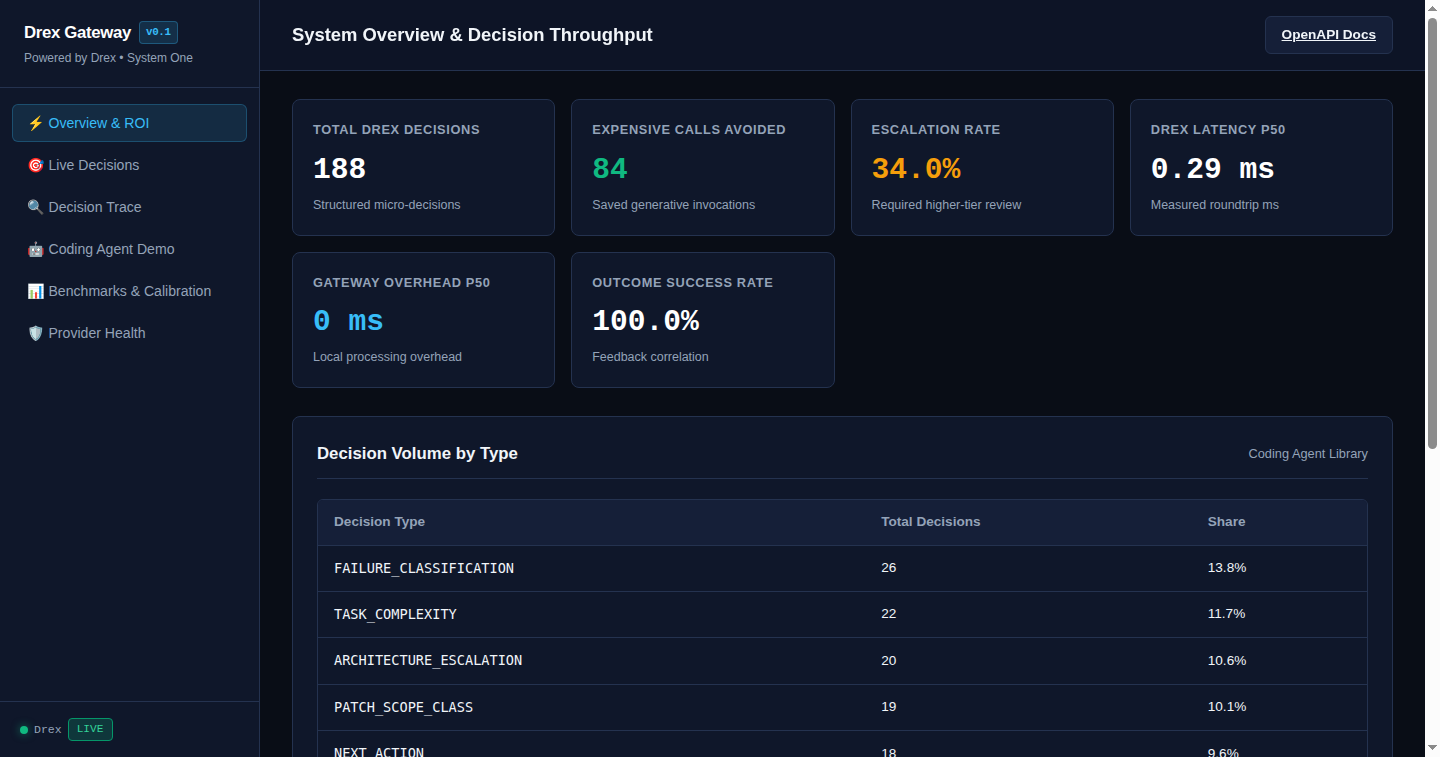
Task: Click the 11.7% share cell
Action: [x=1226, y=614]
